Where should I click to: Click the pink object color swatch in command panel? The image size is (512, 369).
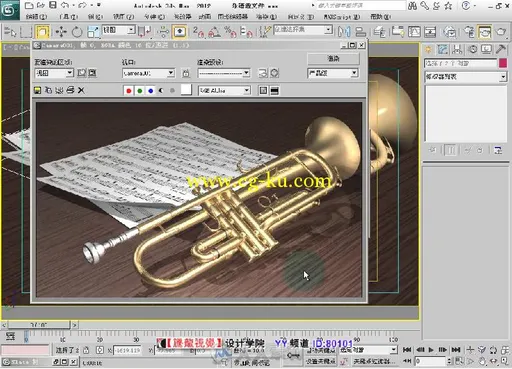(503, 63)
